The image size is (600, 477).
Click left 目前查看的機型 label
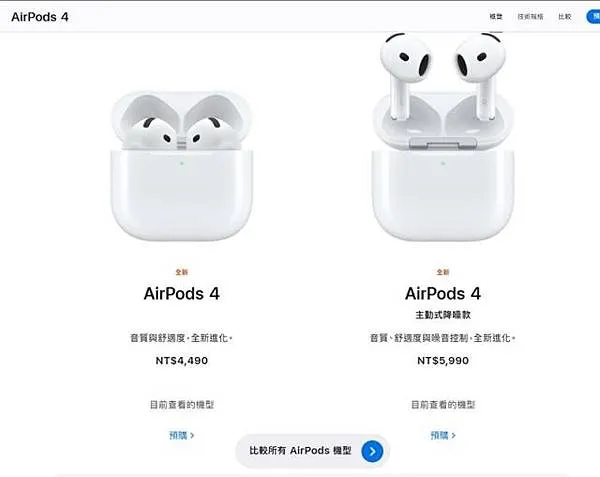click(x=182, y=404)
